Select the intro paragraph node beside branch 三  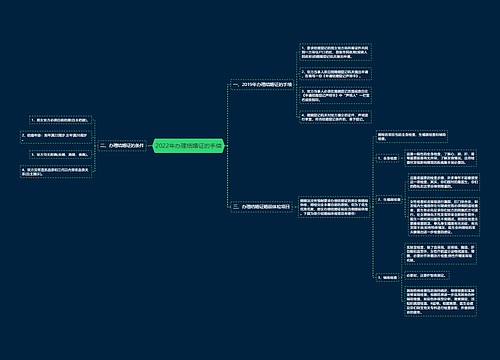334,207
